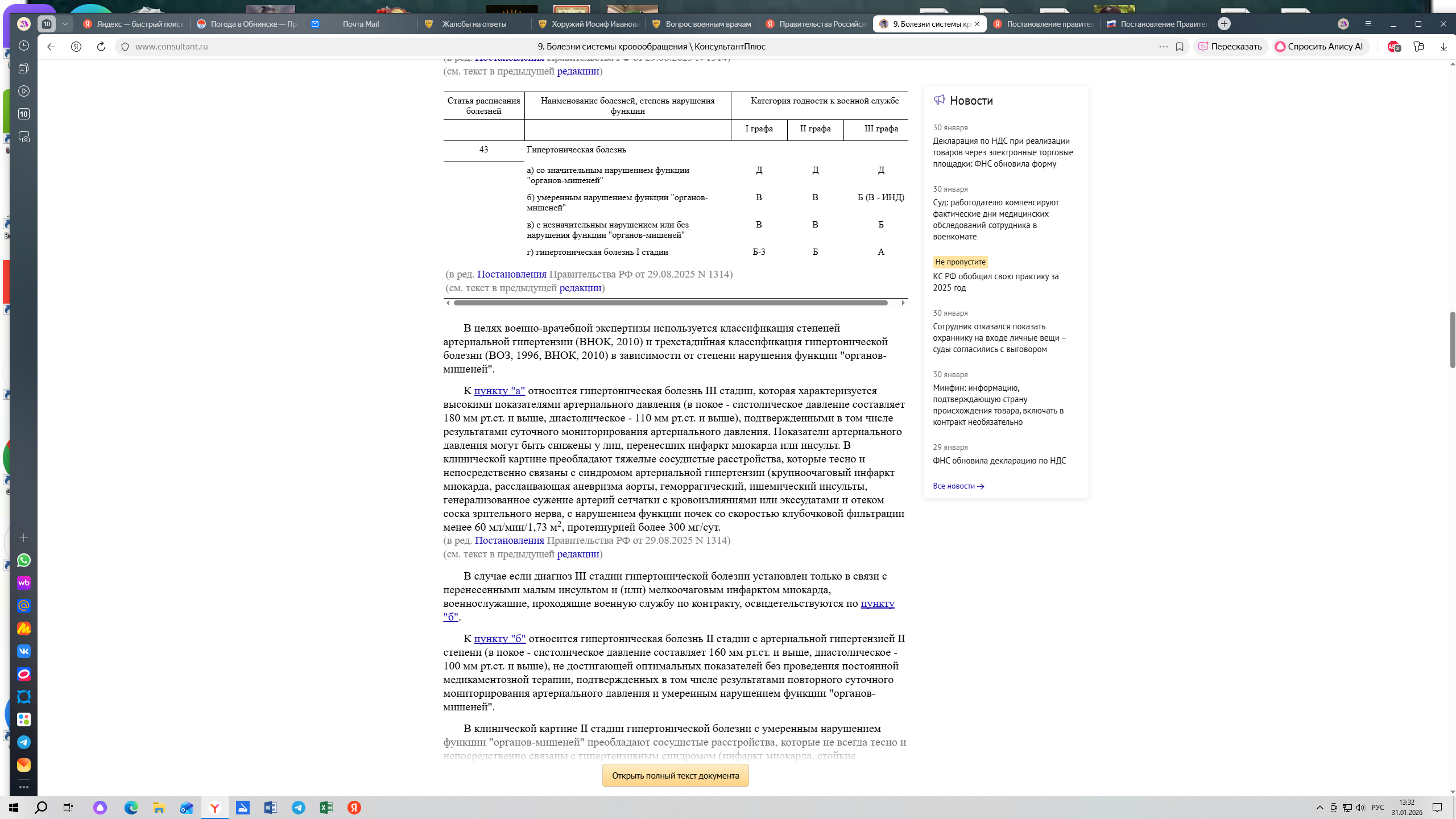This screenshot has width=1456, height=819.
Task: Open the collections icon near downloads
Action: pyautogui.click(x=1418, y=47)
